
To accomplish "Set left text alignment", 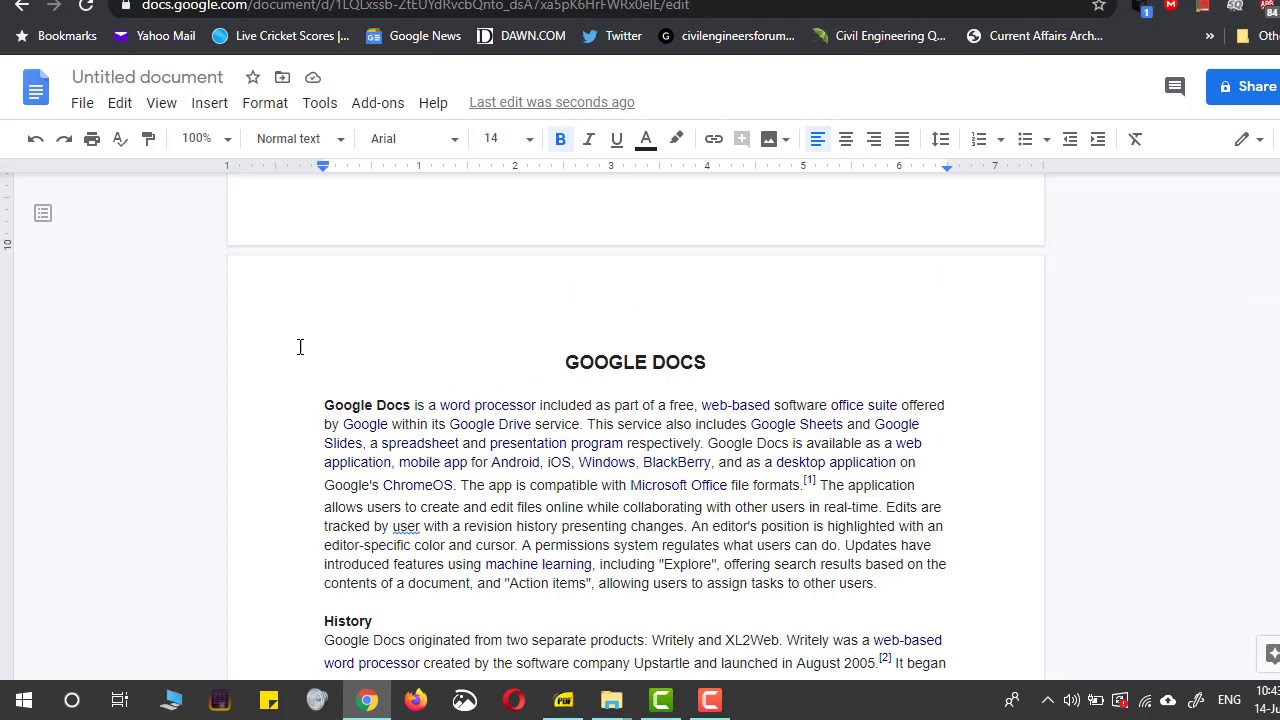I will [817, 139].
